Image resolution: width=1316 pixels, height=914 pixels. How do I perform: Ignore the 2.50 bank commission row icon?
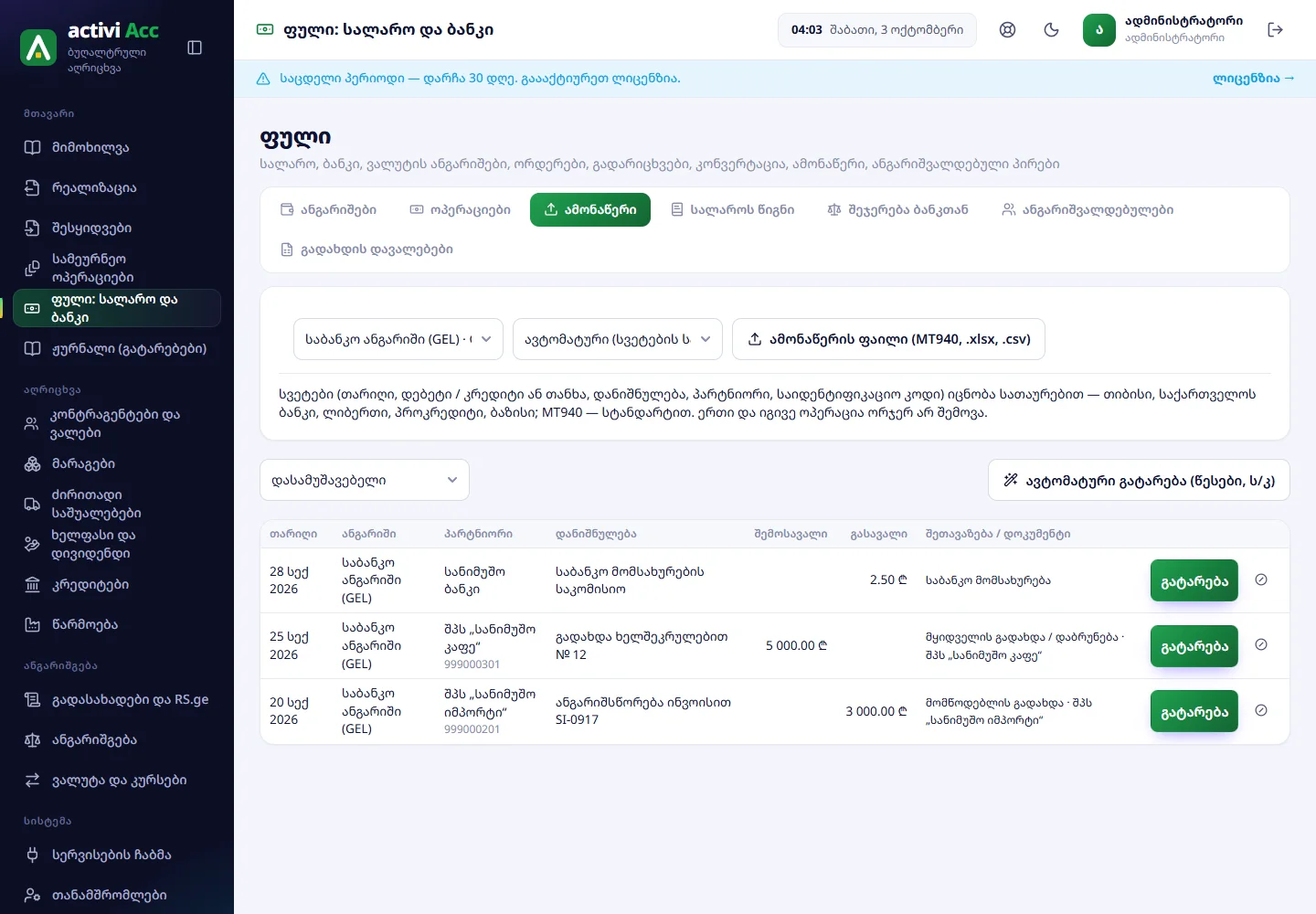click(x=1261, y=579)
